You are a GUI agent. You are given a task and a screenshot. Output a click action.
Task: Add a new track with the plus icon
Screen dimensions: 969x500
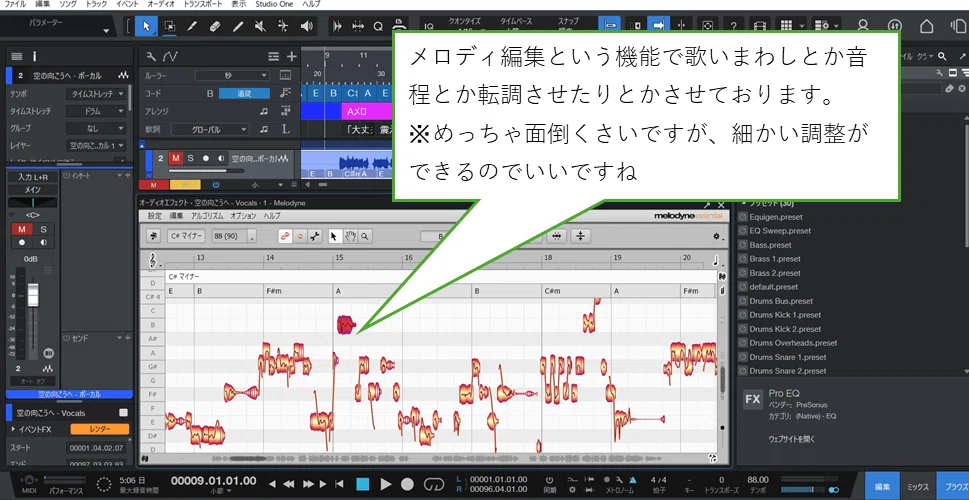(291, 57)
